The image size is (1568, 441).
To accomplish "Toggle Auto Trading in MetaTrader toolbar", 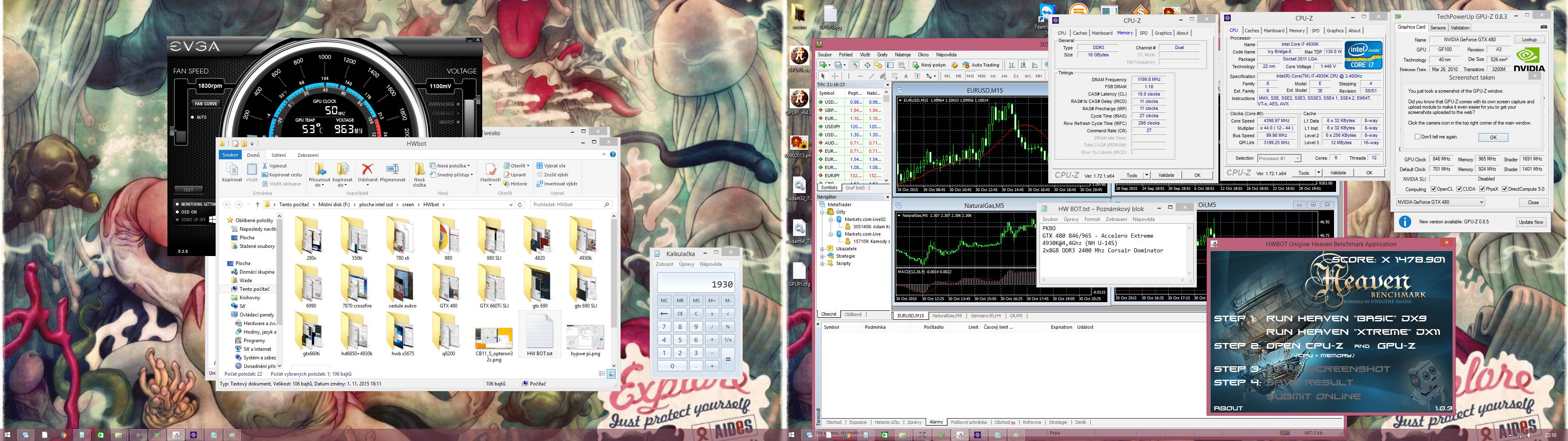I will 981,65.
